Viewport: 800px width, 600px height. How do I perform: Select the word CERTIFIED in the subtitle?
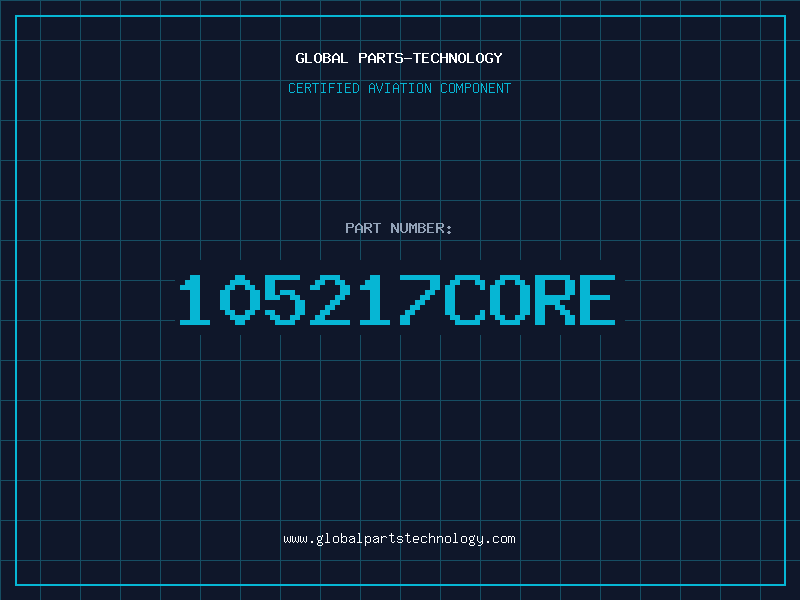325,88
